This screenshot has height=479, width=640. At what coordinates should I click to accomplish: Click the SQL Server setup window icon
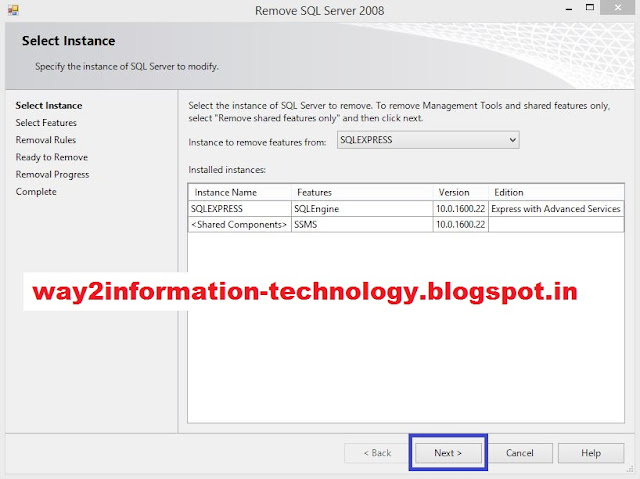[x=13, y=10]
